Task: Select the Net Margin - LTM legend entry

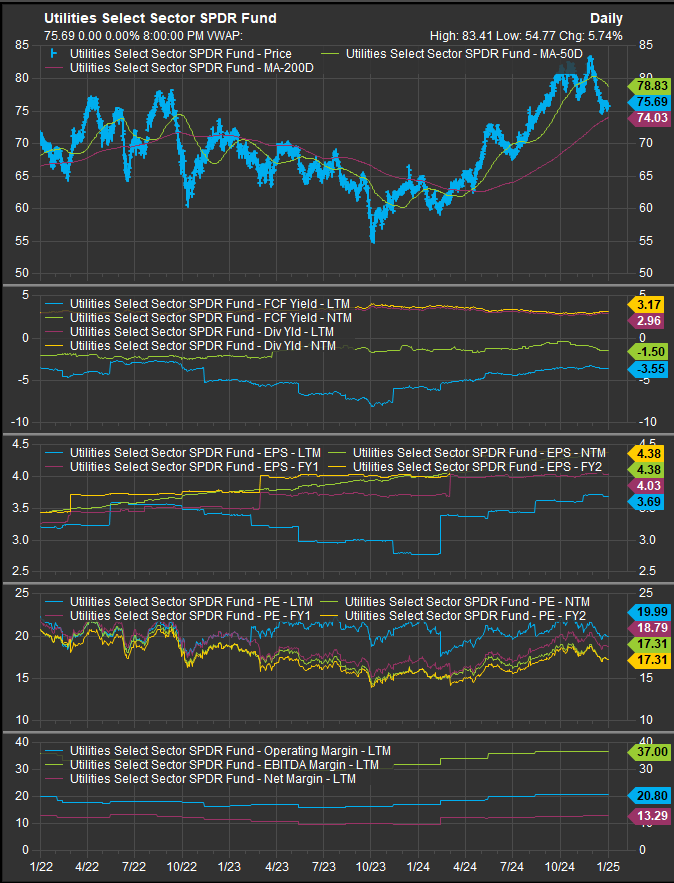Action: tap(201, 779)
